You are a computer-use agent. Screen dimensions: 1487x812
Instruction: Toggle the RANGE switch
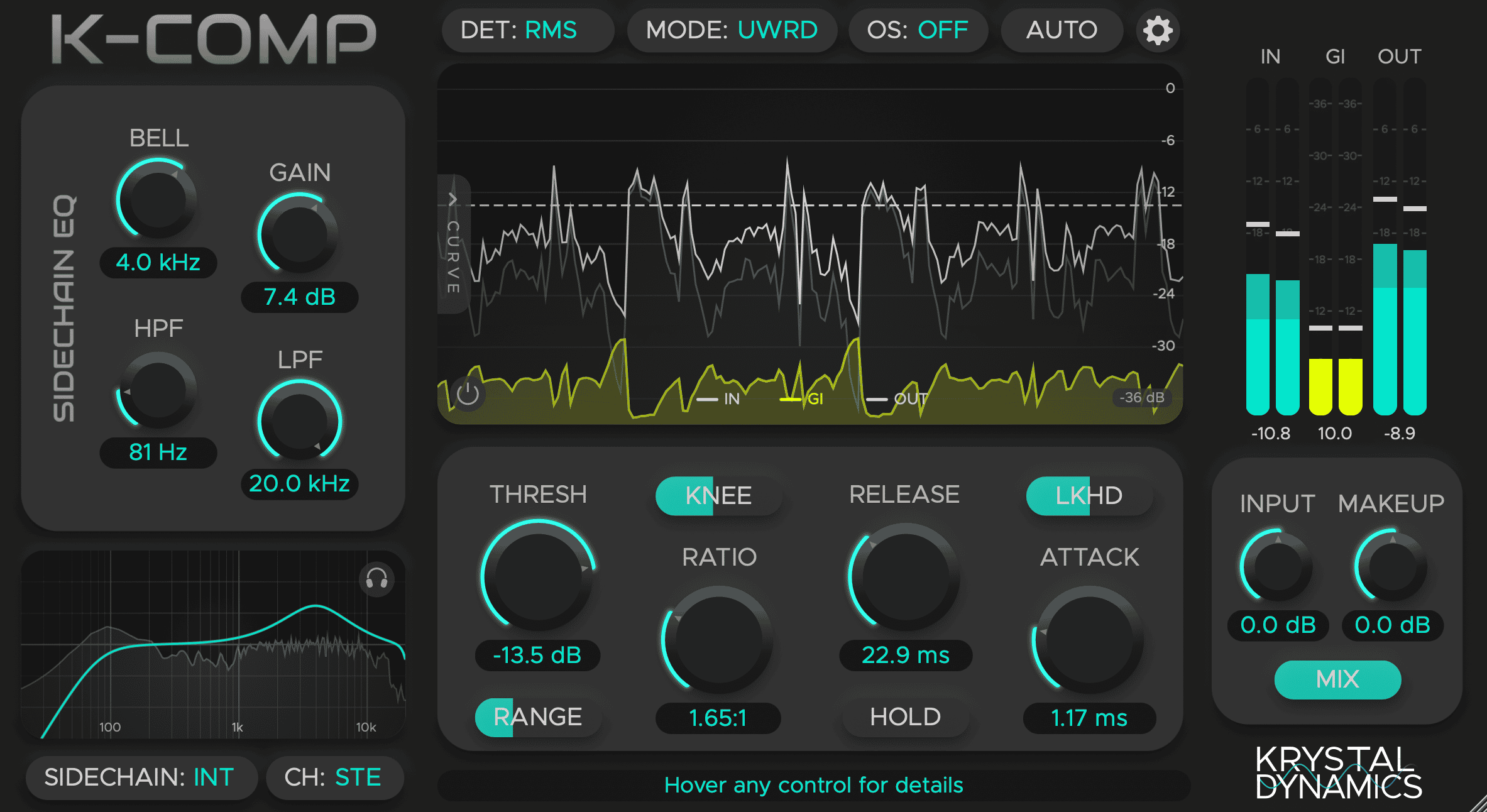pos(537,717)
